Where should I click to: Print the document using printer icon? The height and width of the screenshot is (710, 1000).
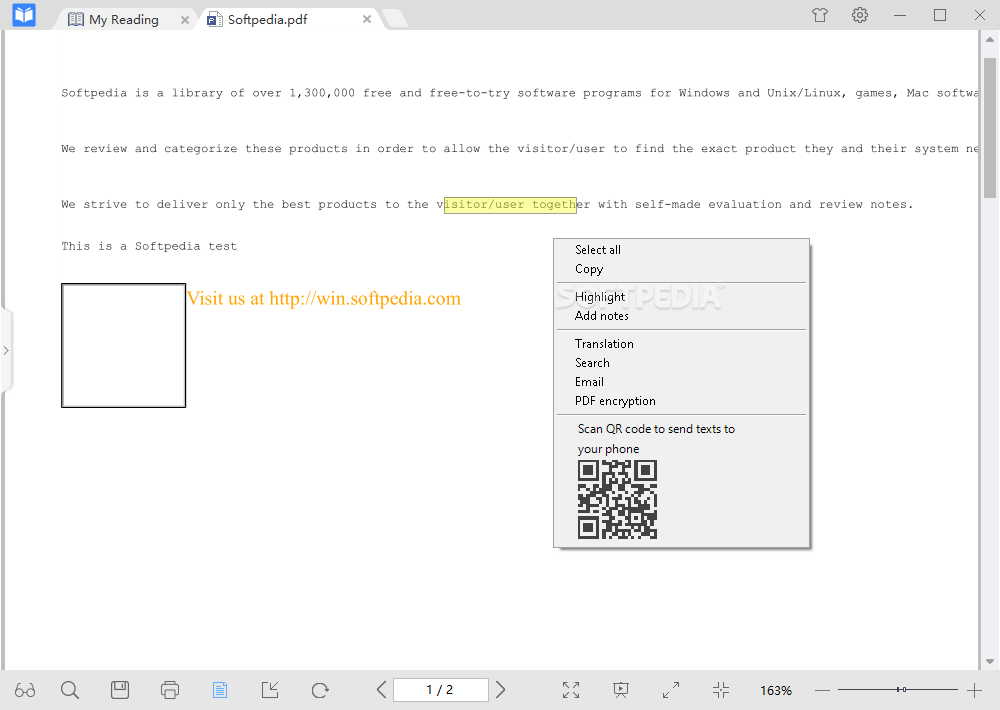(170, 690)
